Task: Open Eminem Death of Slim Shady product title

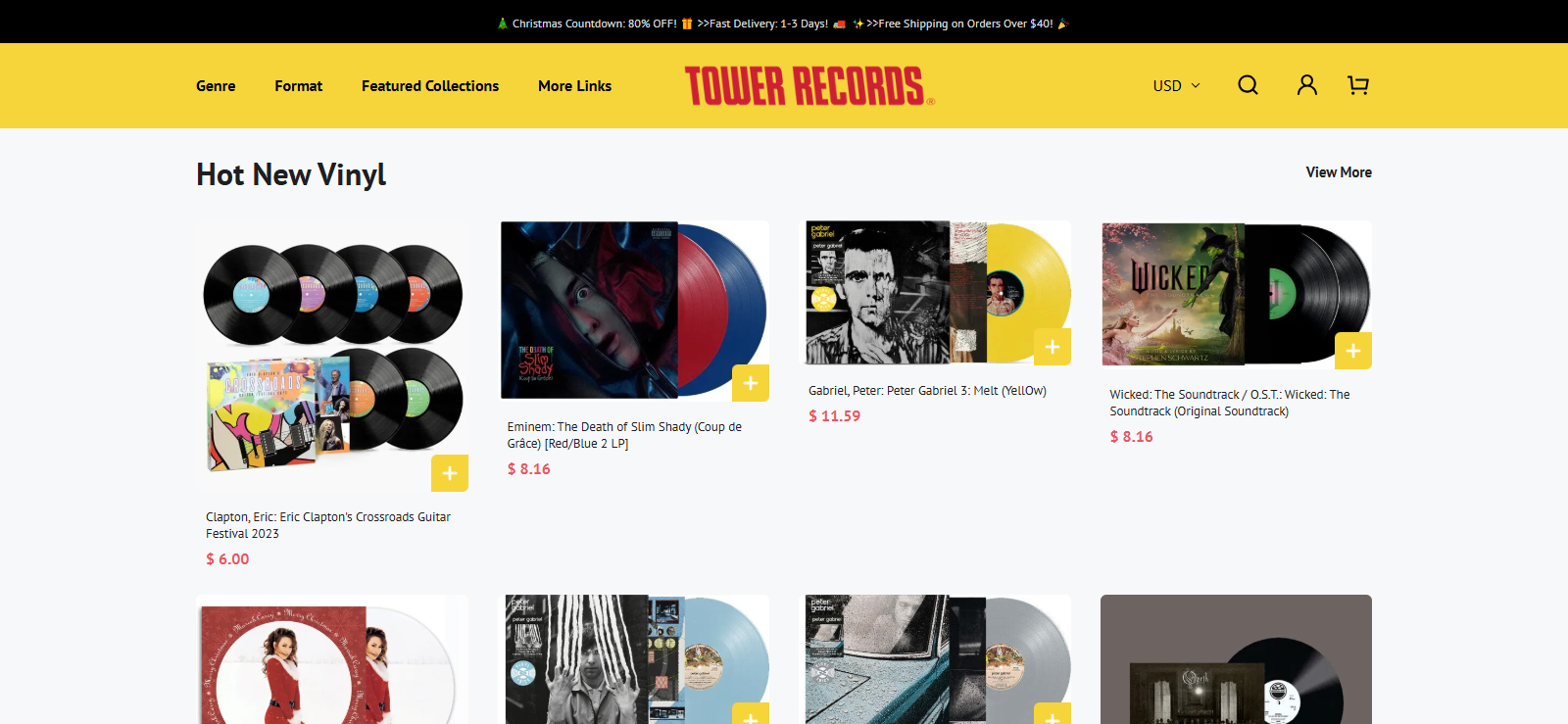Action: click(625, 435)
